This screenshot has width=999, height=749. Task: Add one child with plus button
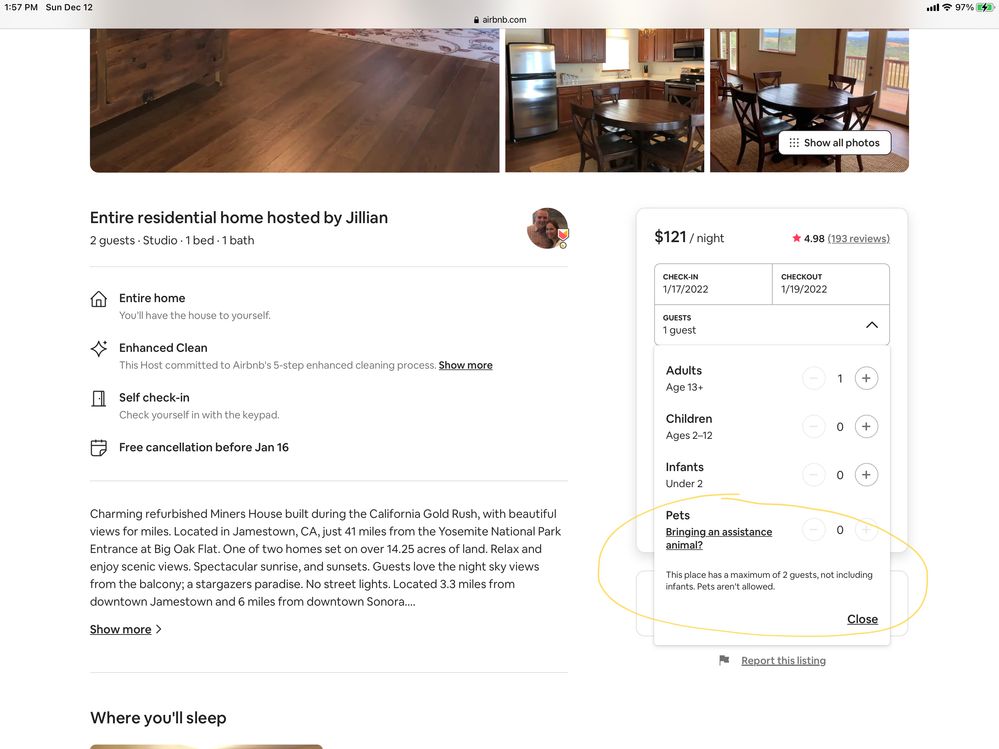click(x=866, y=427)
